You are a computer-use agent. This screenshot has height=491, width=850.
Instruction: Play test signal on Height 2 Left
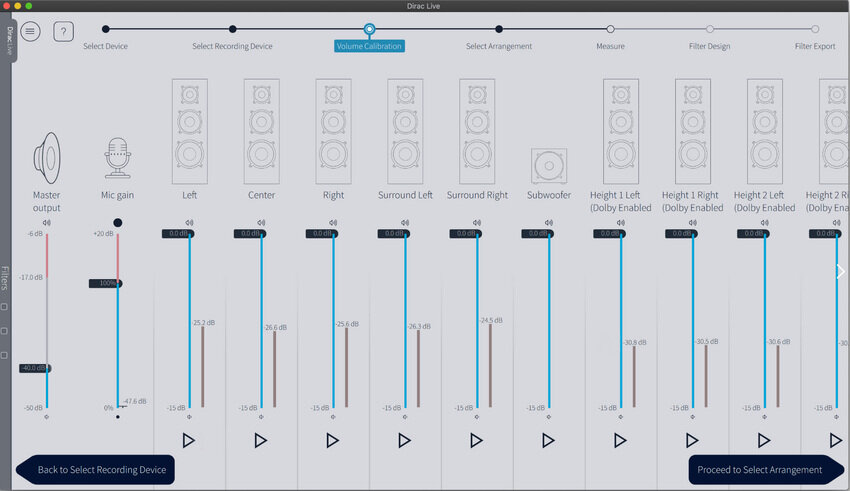click(x=764, y=440)
